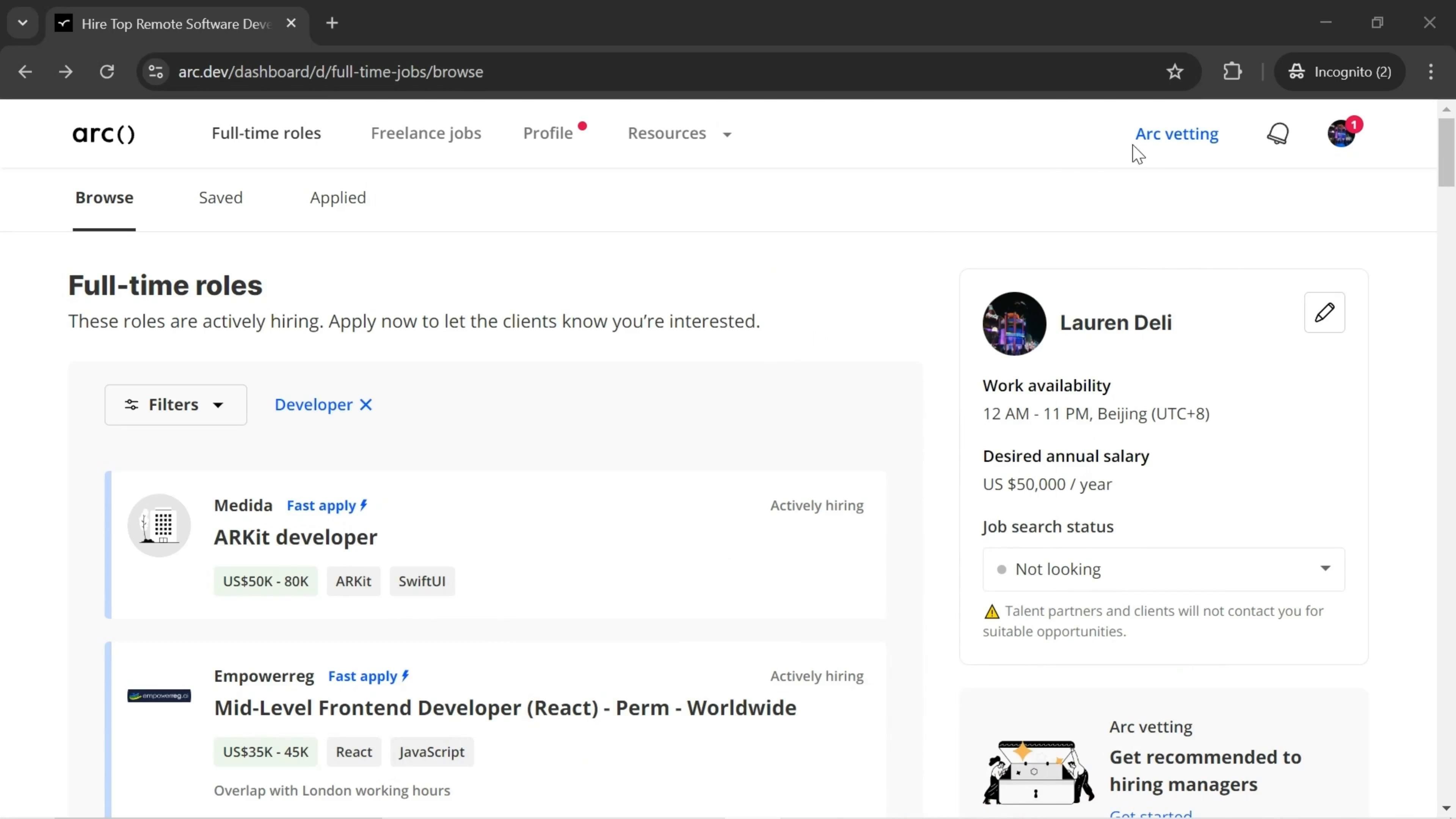Viewport: 1456px width, 819px height.
Task: Switch to the Saved tab
Action: click(x=220, y=198)
